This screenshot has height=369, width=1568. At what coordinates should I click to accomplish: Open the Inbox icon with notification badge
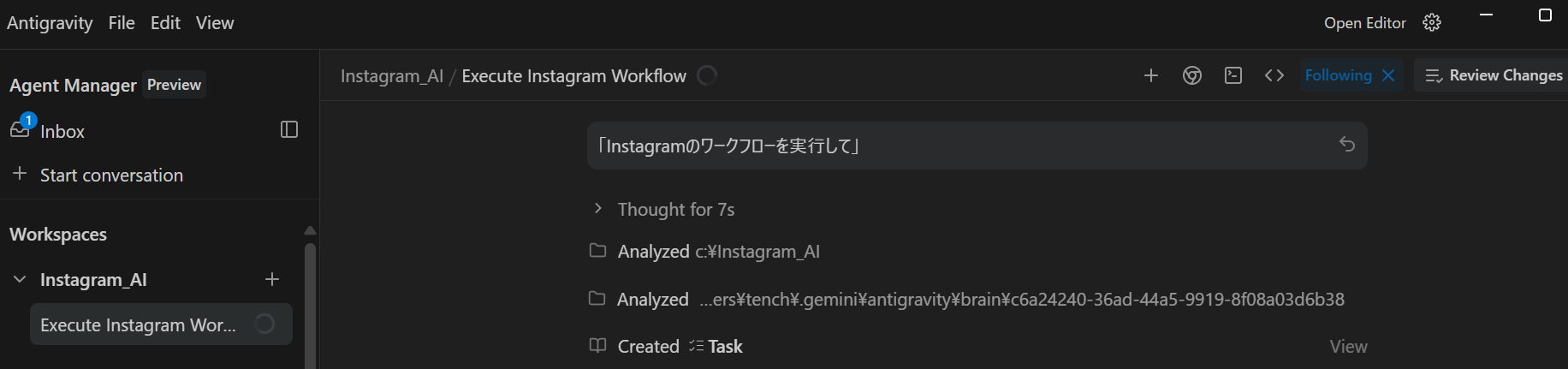(21, 129)
